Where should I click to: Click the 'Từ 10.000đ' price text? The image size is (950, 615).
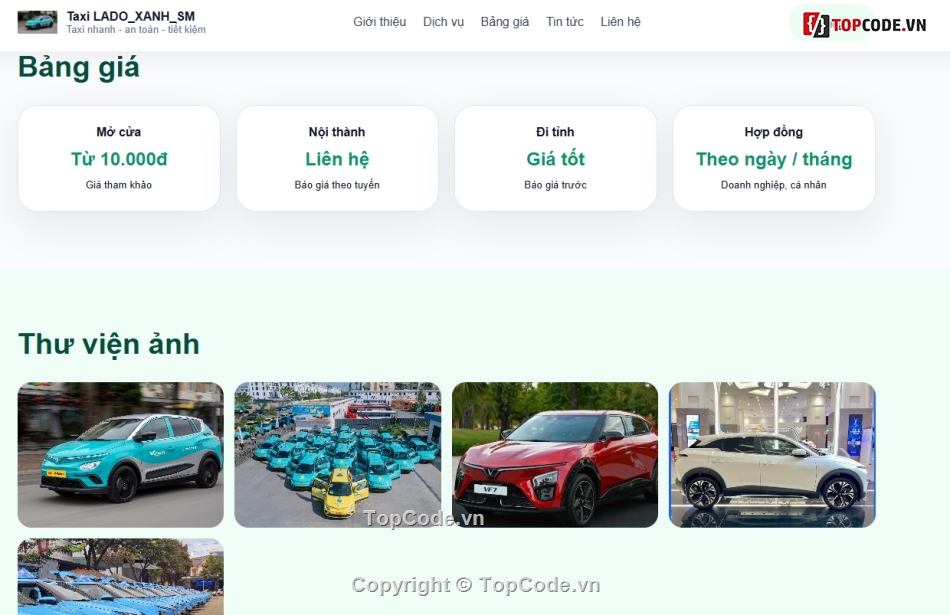pos(119,159)
